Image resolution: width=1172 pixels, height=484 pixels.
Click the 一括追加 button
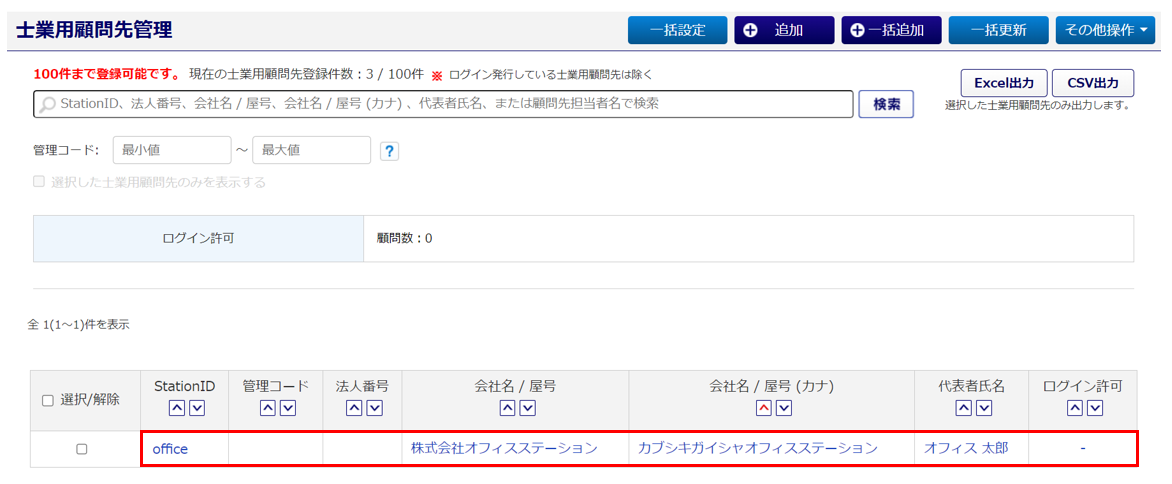click(x=891, y=30)
